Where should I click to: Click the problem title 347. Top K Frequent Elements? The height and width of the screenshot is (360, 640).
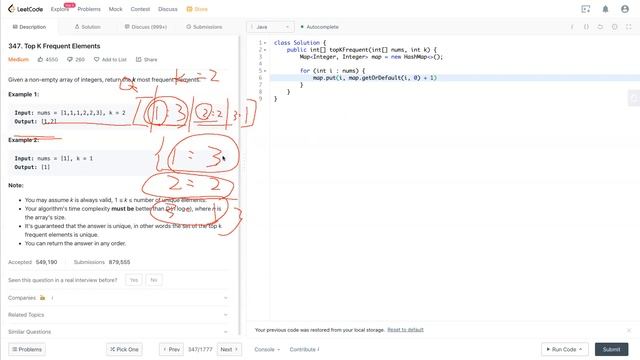pyautogui.click(x=54, y=46)
